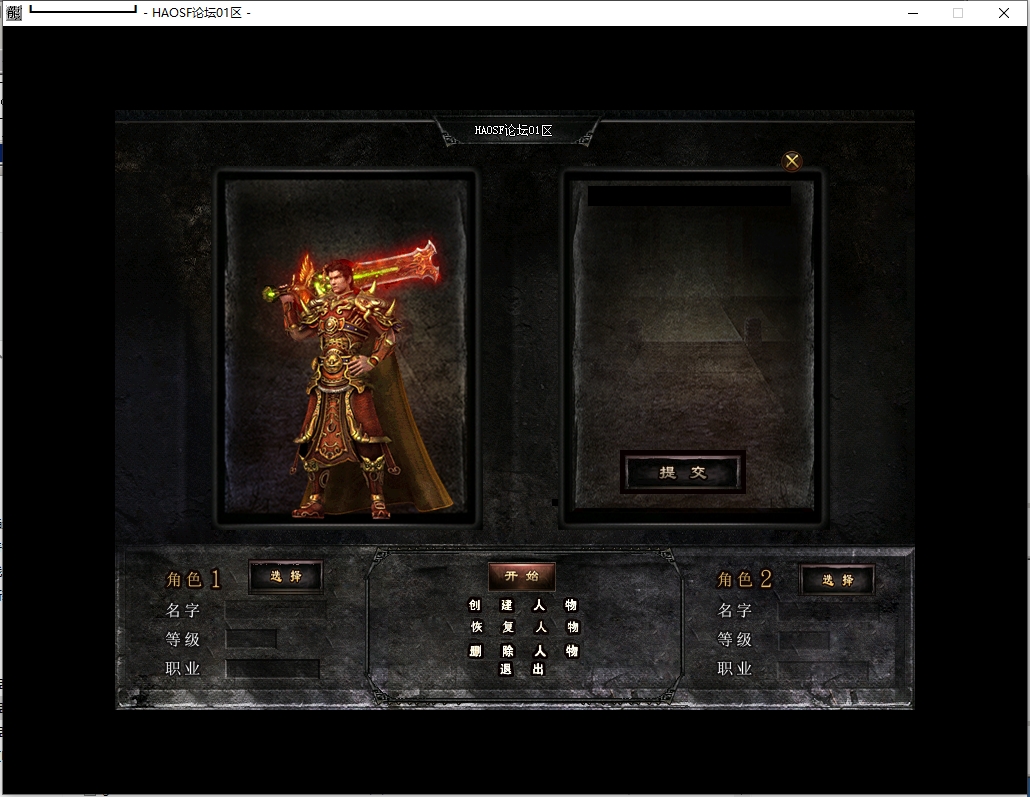
Task: Click the 选择 button for 角色2
Action: click(x=837, y=580)
